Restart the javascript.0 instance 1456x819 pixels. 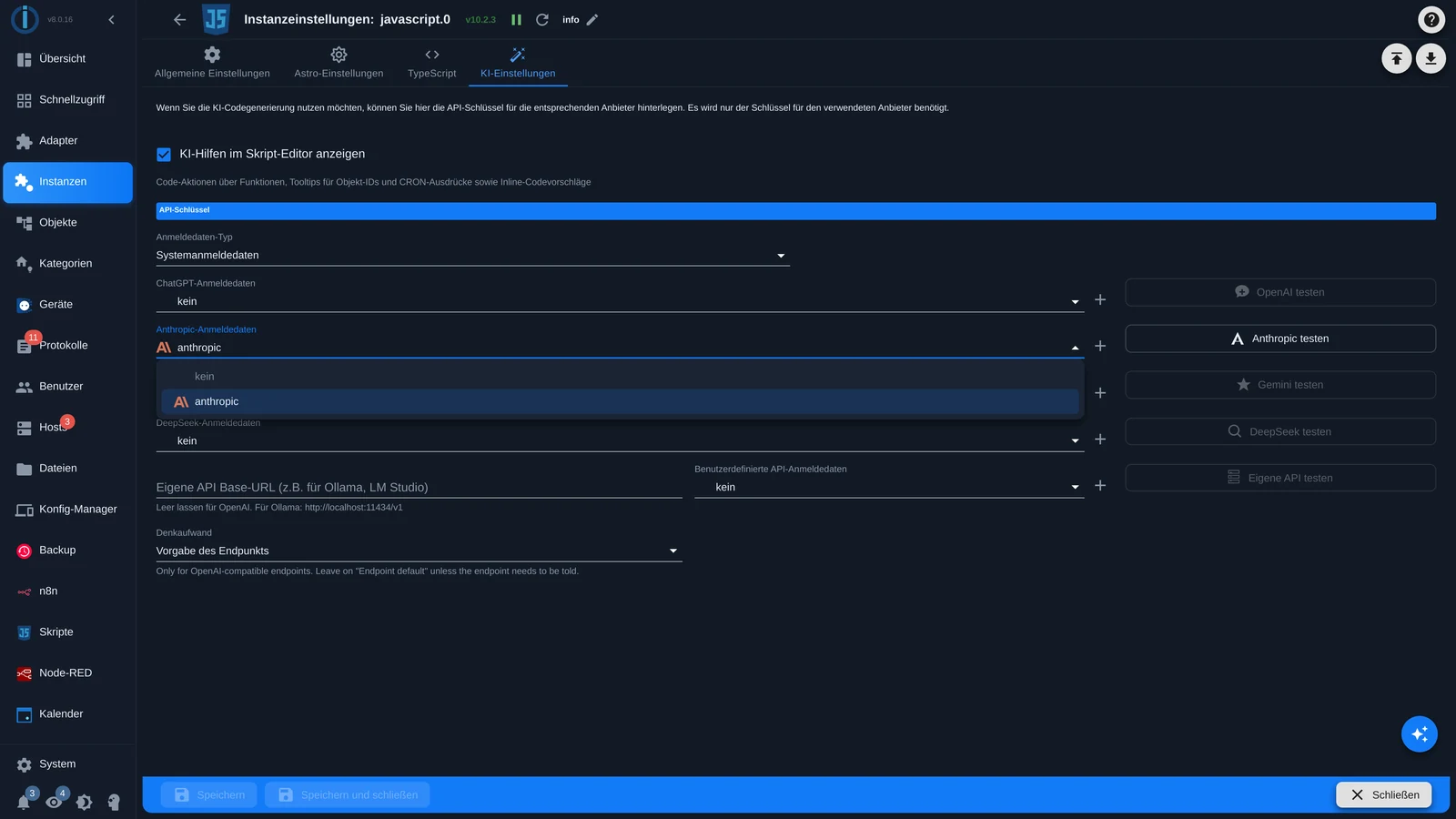pos(542,19)
